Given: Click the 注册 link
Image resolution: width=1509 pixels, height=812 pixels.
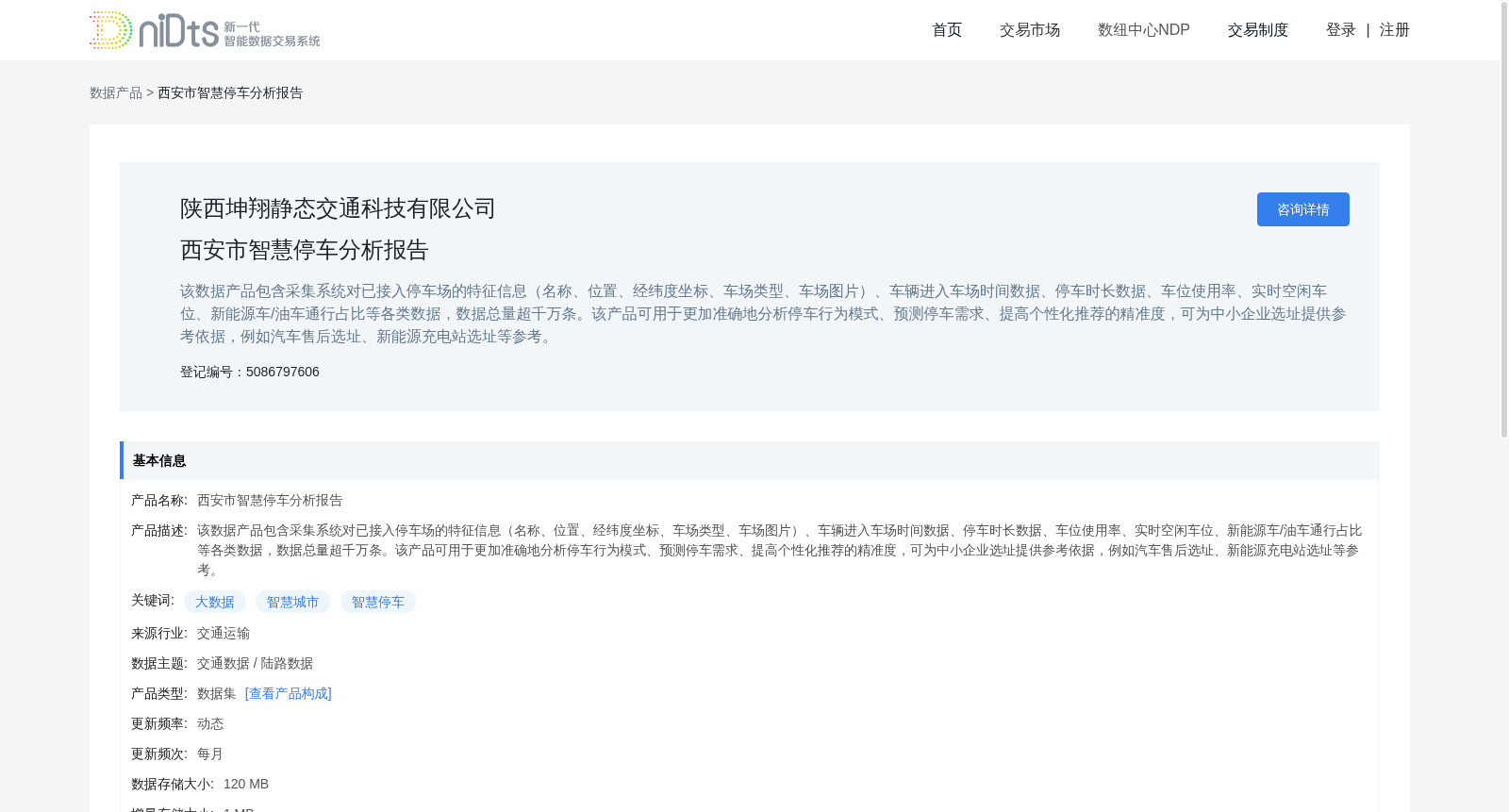Looking at the screenshot, I should coord(1395,30).
